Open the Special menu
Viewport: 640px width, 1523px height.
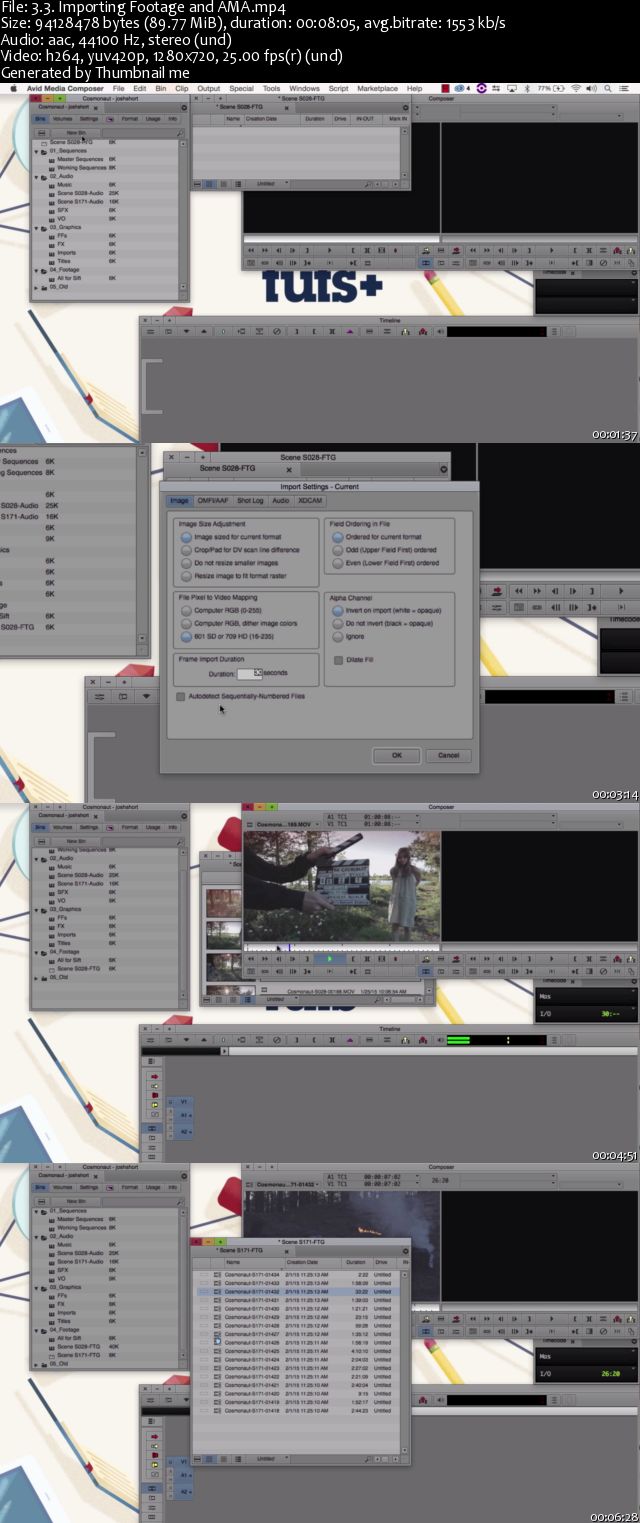[241, 88]
